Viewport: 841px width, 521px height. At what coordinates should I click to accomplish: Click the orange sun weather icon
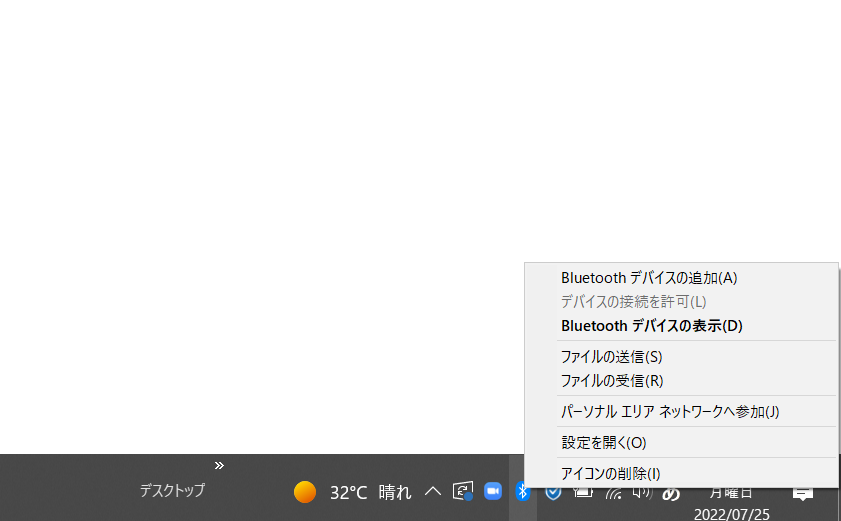tap(305, 491)
